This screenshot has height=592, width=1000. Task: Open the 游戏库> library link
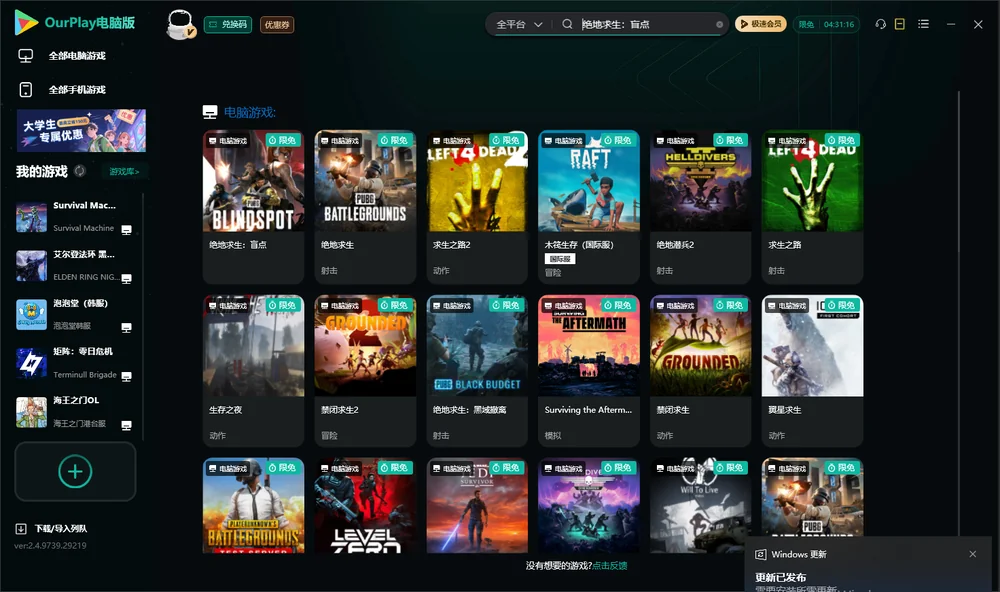(x=124, y=171)
